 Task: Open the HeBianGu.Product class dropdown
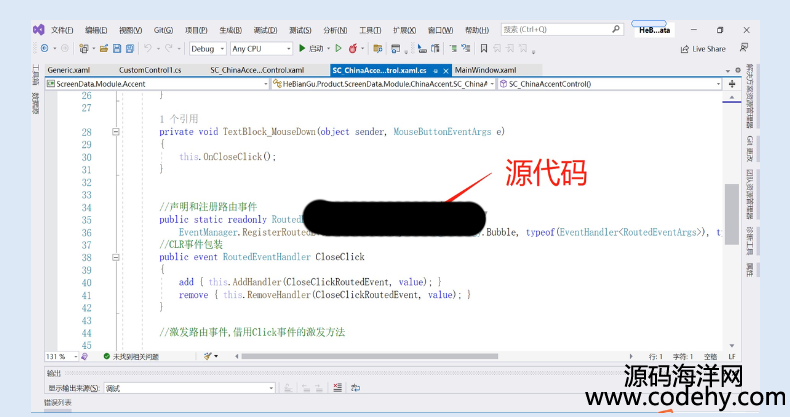click(383, 84)
